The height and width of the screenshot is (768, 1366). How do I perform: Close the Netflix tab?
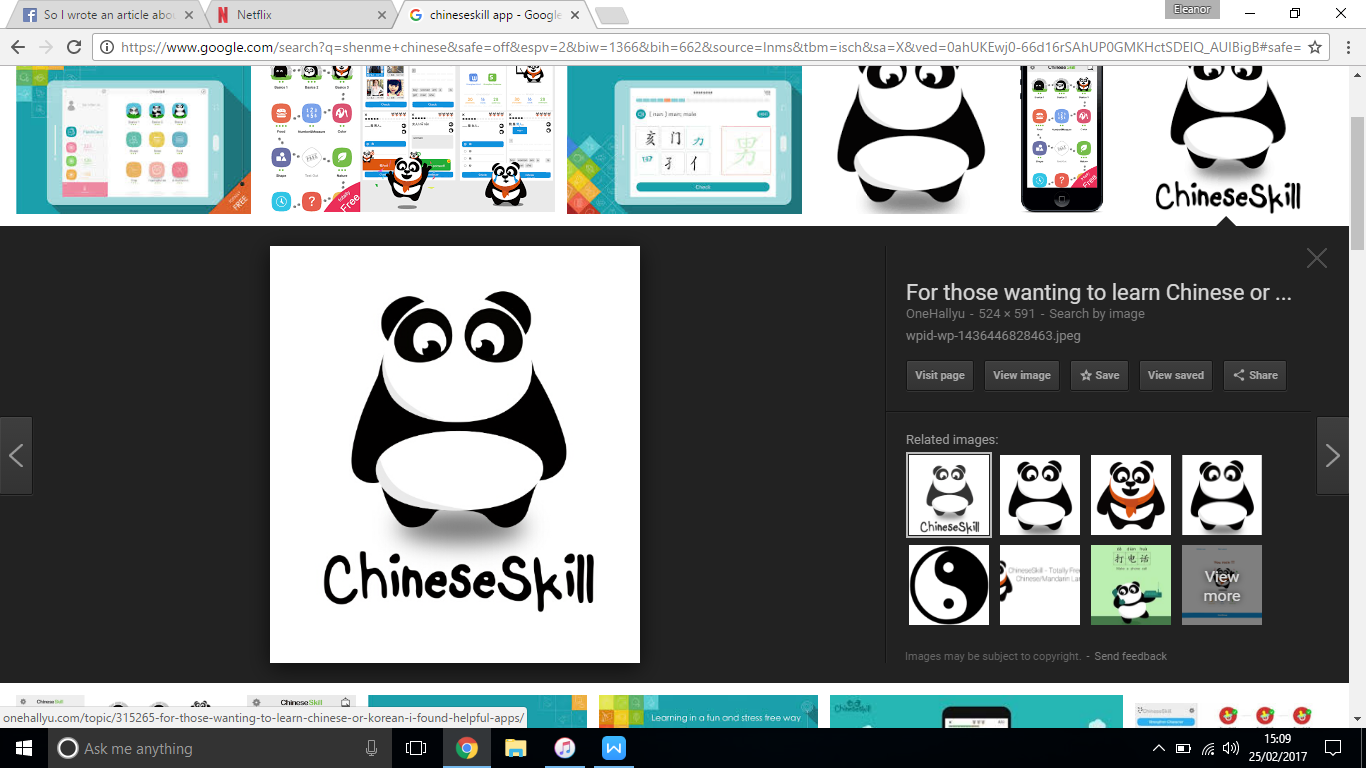click(x=381, y=15)
